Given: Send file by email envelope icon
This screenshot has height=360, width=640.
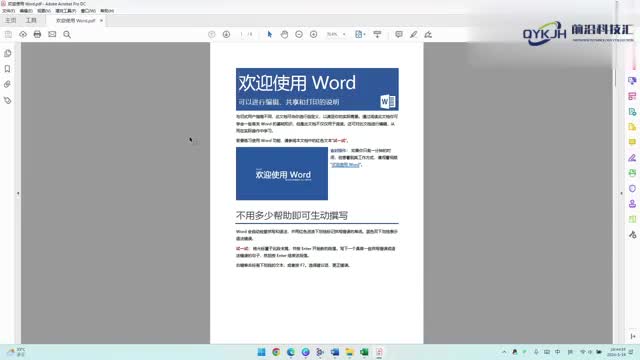Looking at the screenshot, I should click(x=52, y=34).
